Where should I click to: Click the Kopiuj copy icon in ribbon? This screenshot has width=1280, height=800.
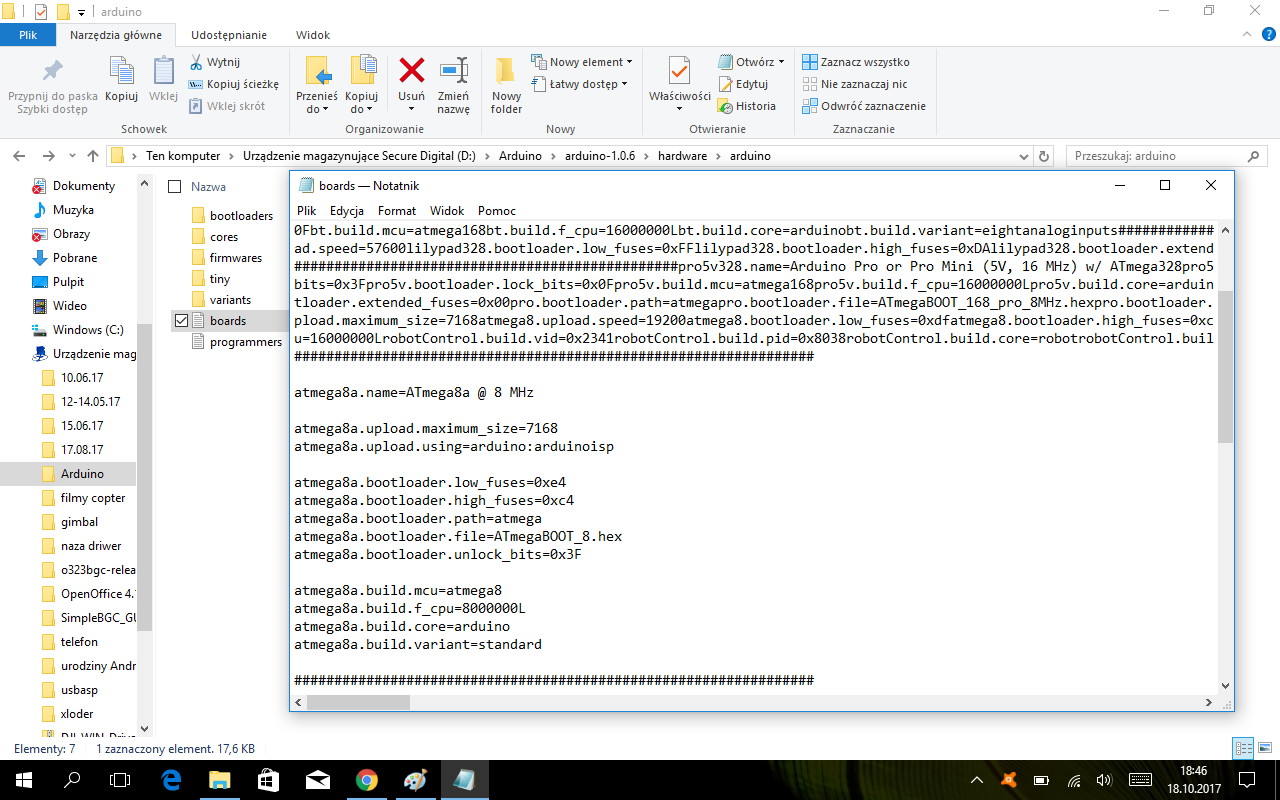click(x=121, y=72)
